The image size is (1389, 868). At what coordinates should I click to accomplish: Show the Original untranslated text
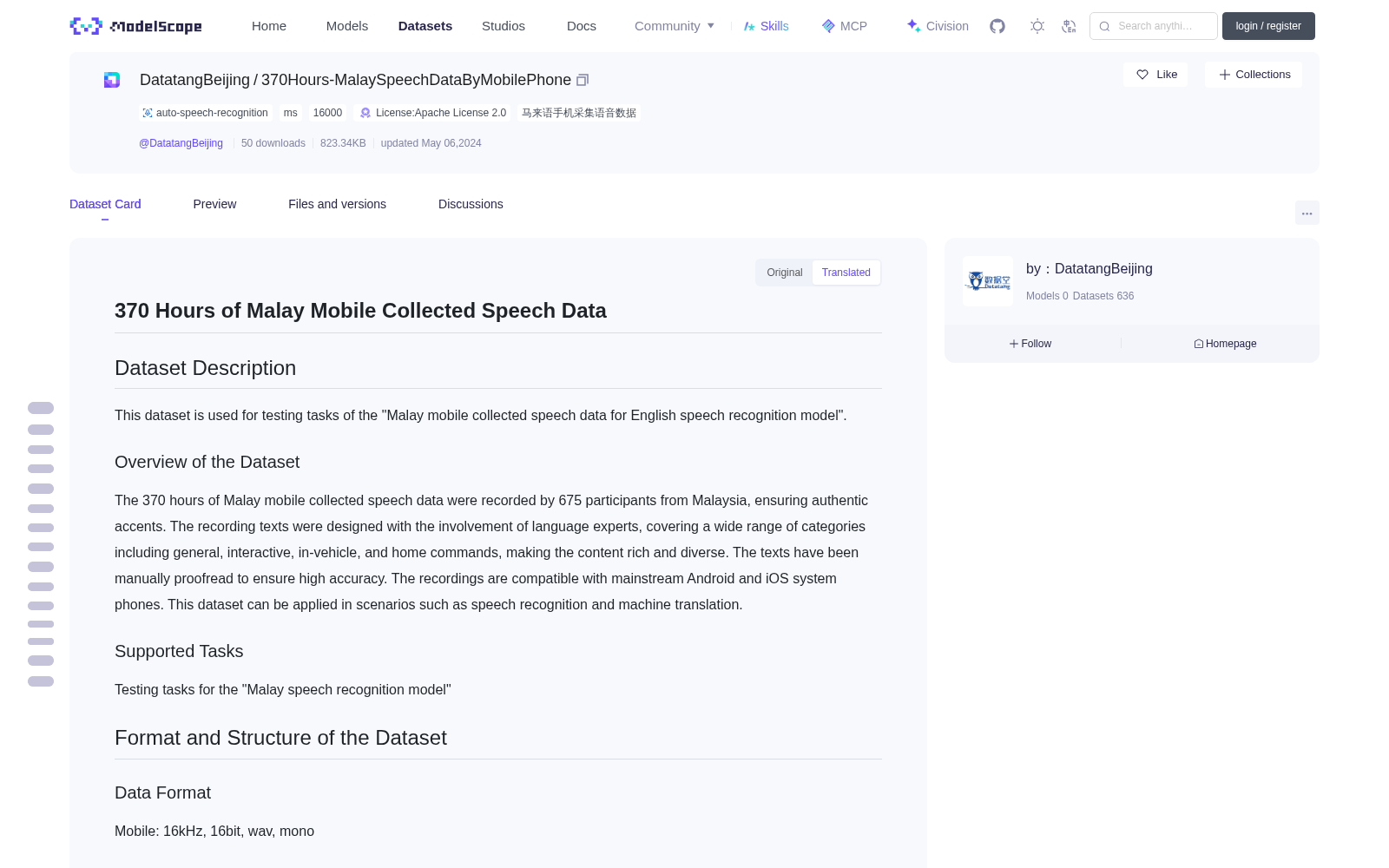785,273
